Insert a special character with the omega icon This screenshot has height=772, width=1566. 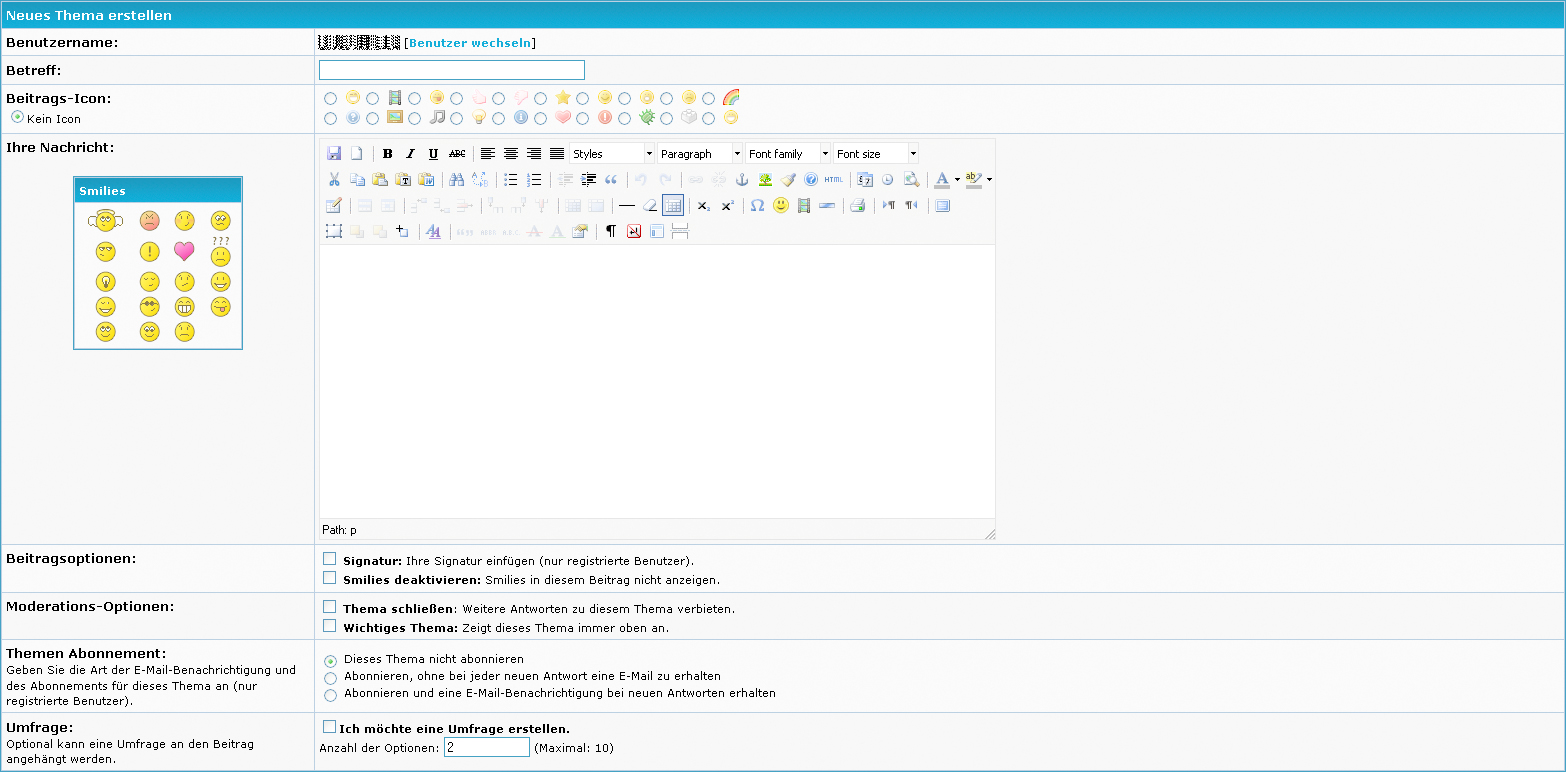pos(756,206)
